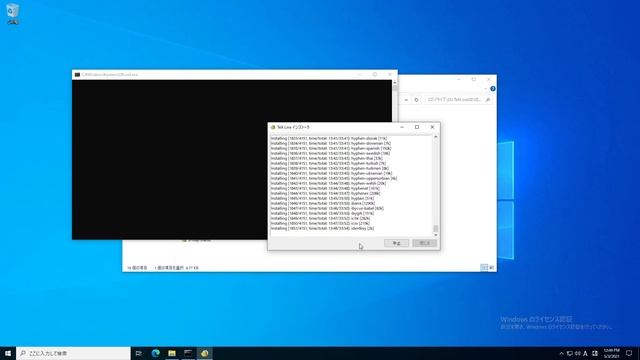
Task: Maximize the TeX Live installer window
Action: pyautogui.click(x=417, y=127)
